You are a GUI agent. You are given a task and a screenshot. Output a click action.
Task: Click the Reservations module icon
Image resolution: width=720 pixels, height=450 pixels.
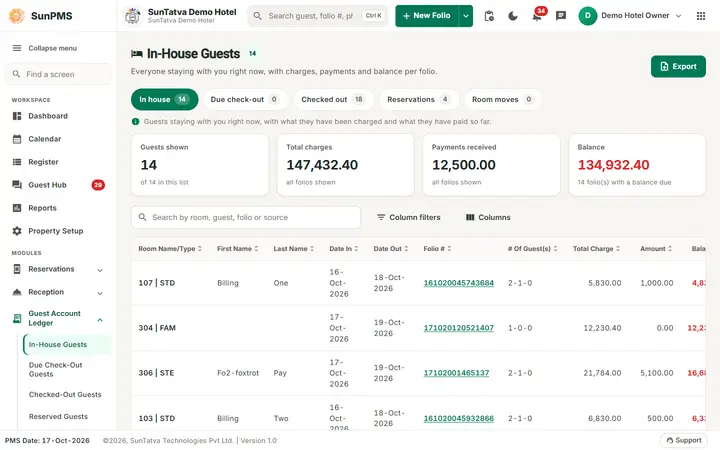(17, 269)
